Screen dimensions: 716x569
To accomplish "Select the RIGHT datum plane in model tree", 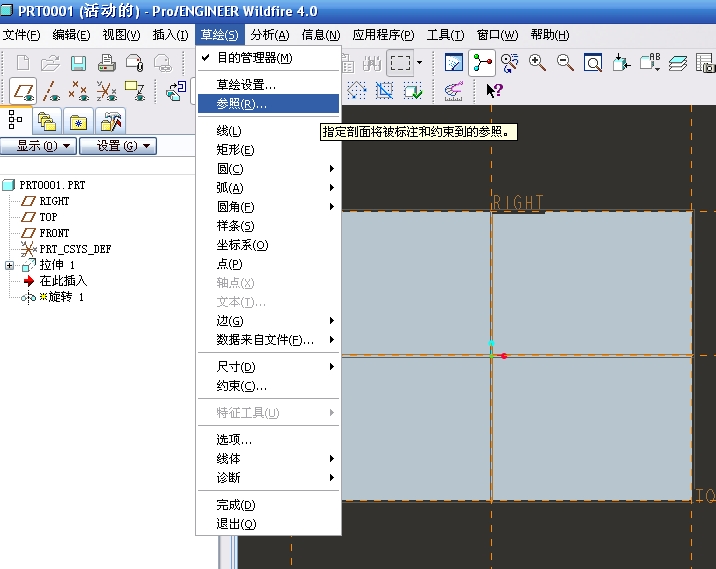I will (54, 201).
